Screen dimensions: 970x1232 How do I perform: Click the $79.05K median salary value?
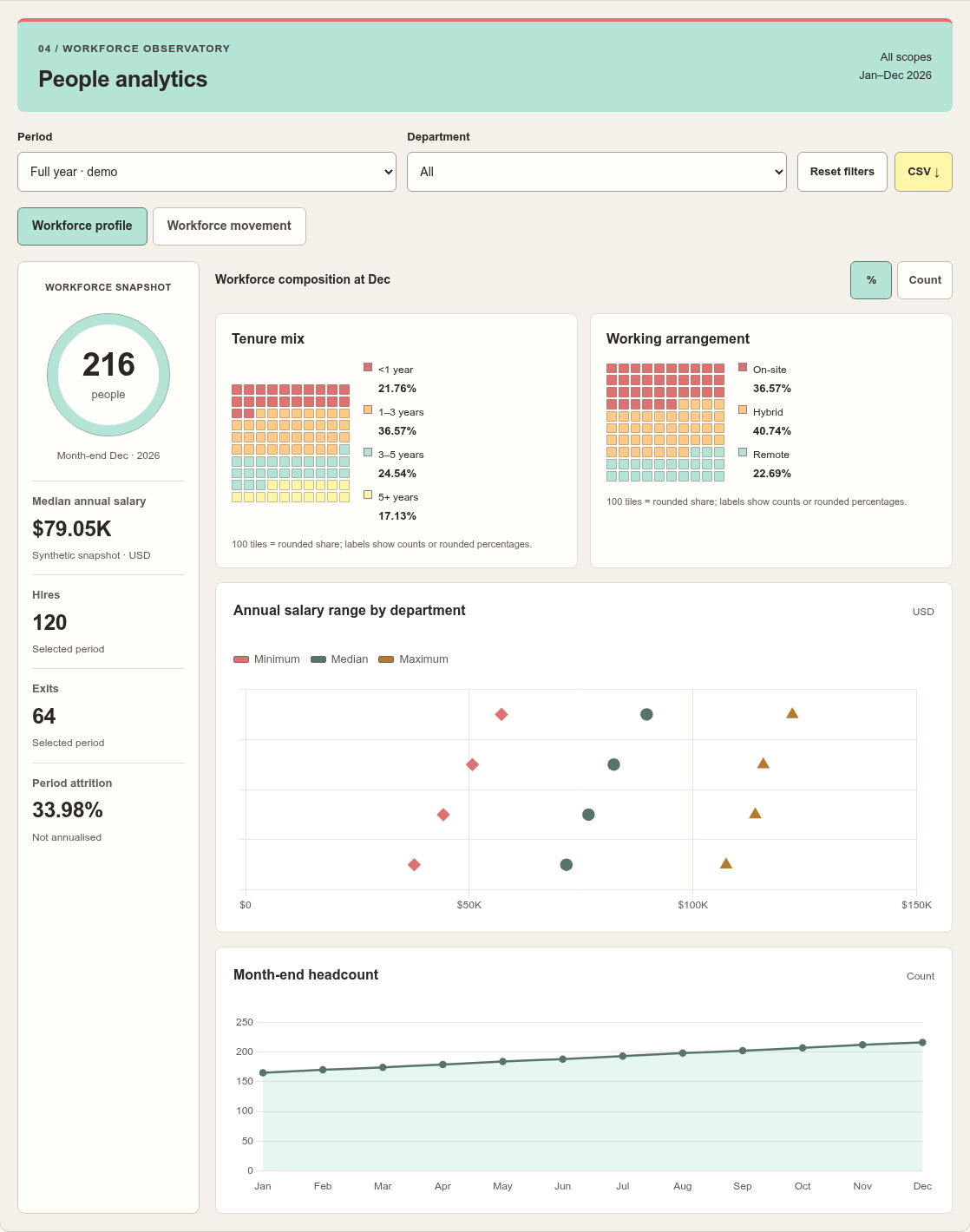(x=72, y=529)
